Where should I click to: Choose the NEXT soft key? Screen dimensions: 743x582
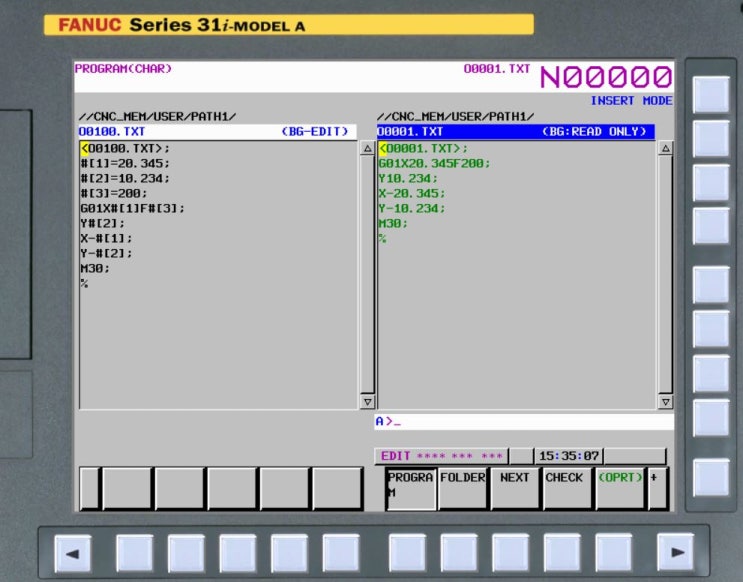point(515,489)
